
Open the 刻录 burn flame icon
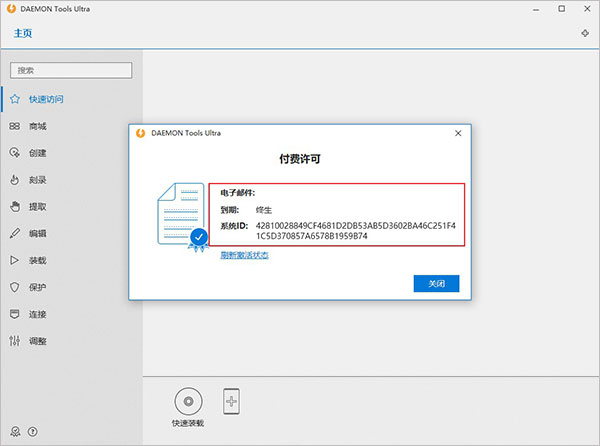[x=15, y=180]
